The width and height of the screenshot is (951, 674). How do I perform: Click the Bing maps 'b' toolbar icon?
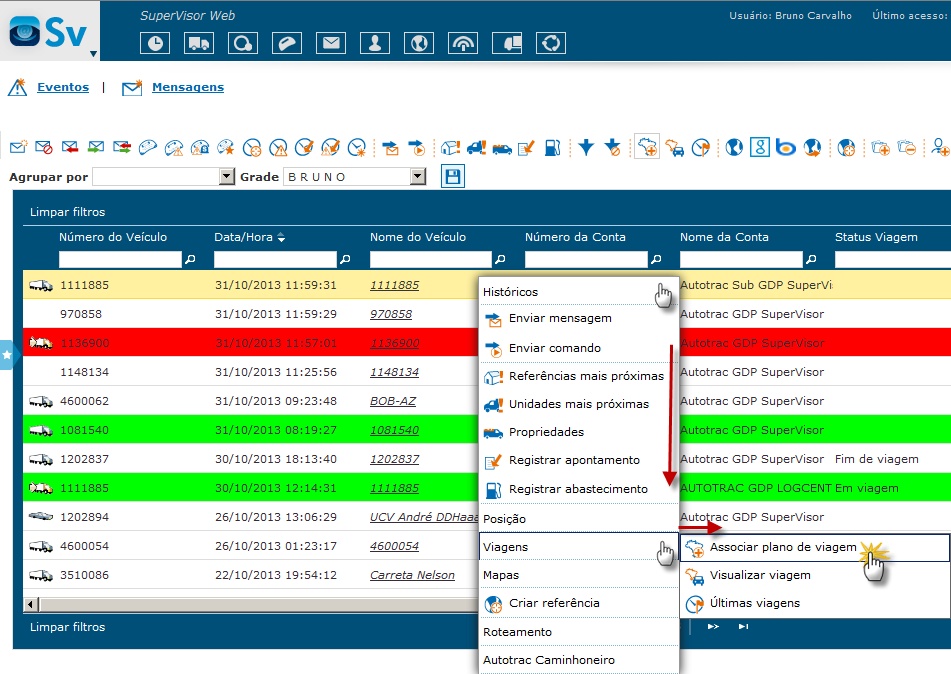point(785,147)
